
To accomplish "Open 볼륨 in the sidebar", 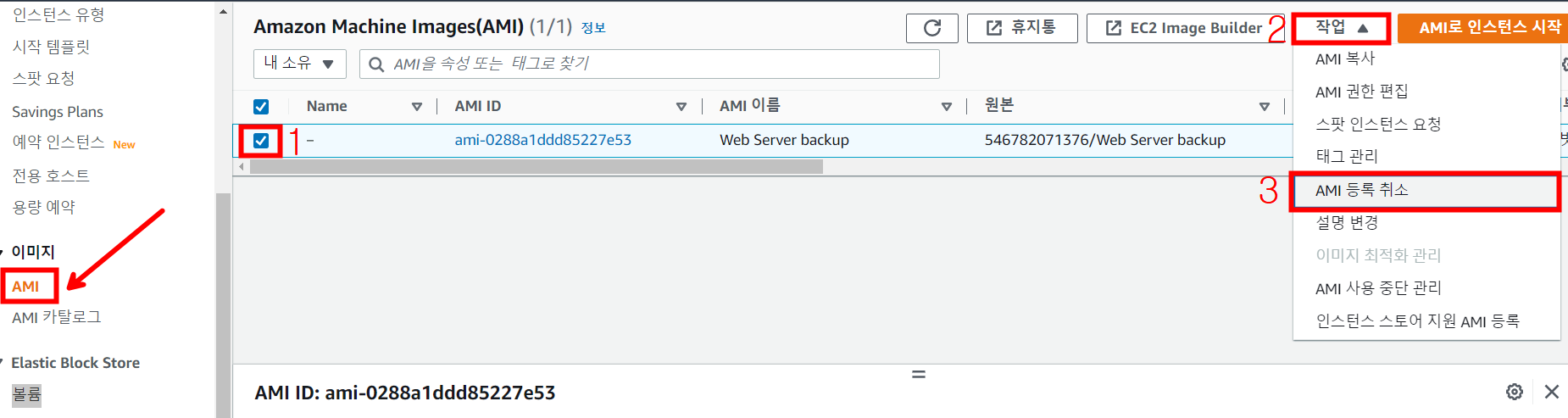I will click(x=26, y=394).
